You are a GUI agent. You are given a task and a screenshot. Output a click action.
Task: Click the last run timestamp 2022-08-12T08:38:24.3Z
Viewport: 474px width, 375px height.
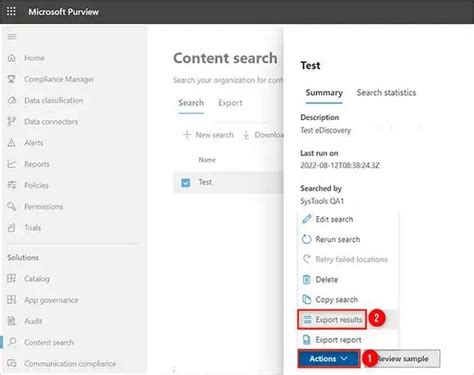(x=340, y=165)
